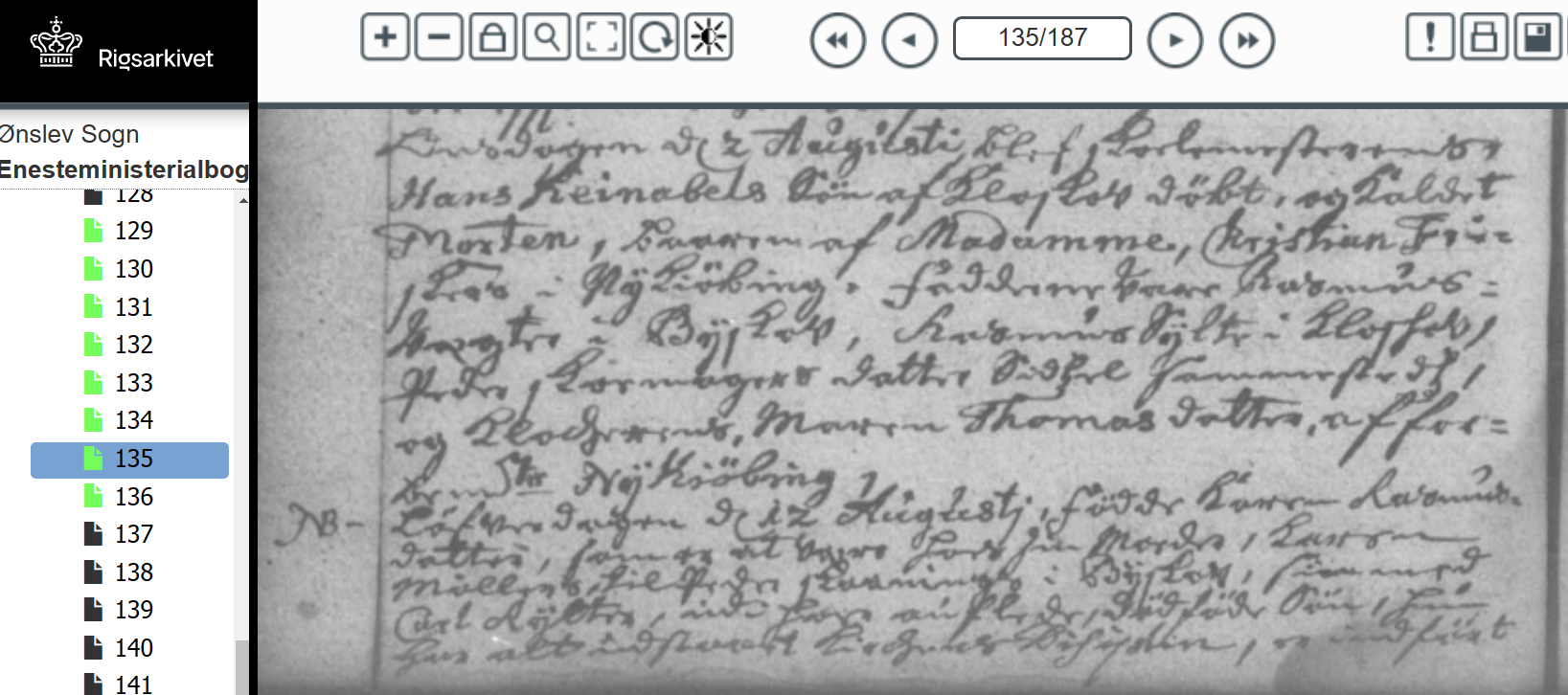Zoom in with the plus icon
The width and height of the screenshot is (1568, 695).
[x=385, y=37]
